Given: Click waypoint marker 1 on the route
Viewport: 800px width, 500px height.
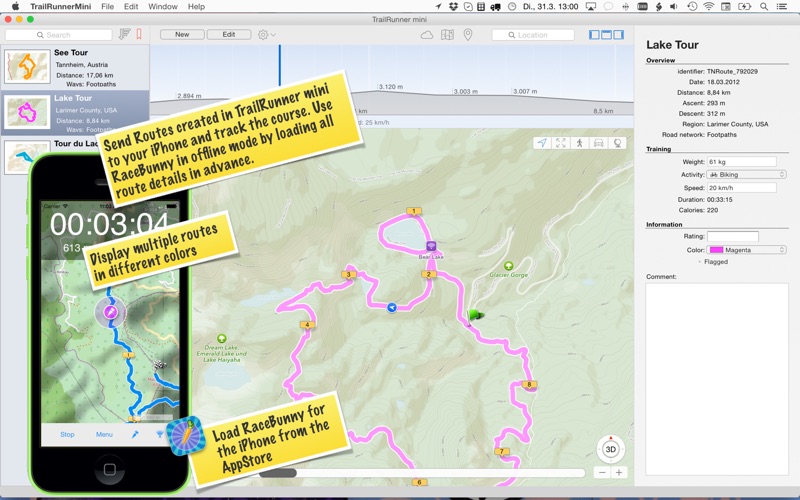Looking at the screenshot, I should [x=414, y=211].
